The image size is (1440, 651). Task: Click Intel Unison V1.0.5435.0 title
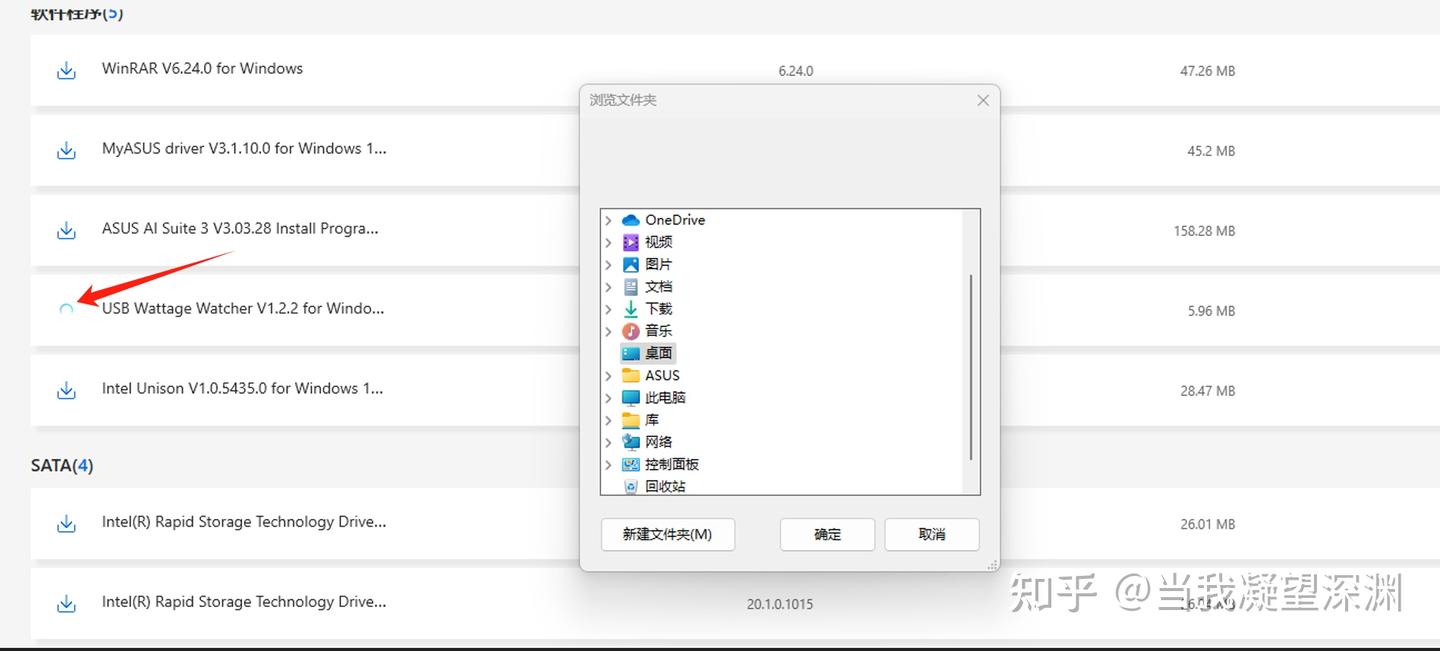[x=243, y=388]
